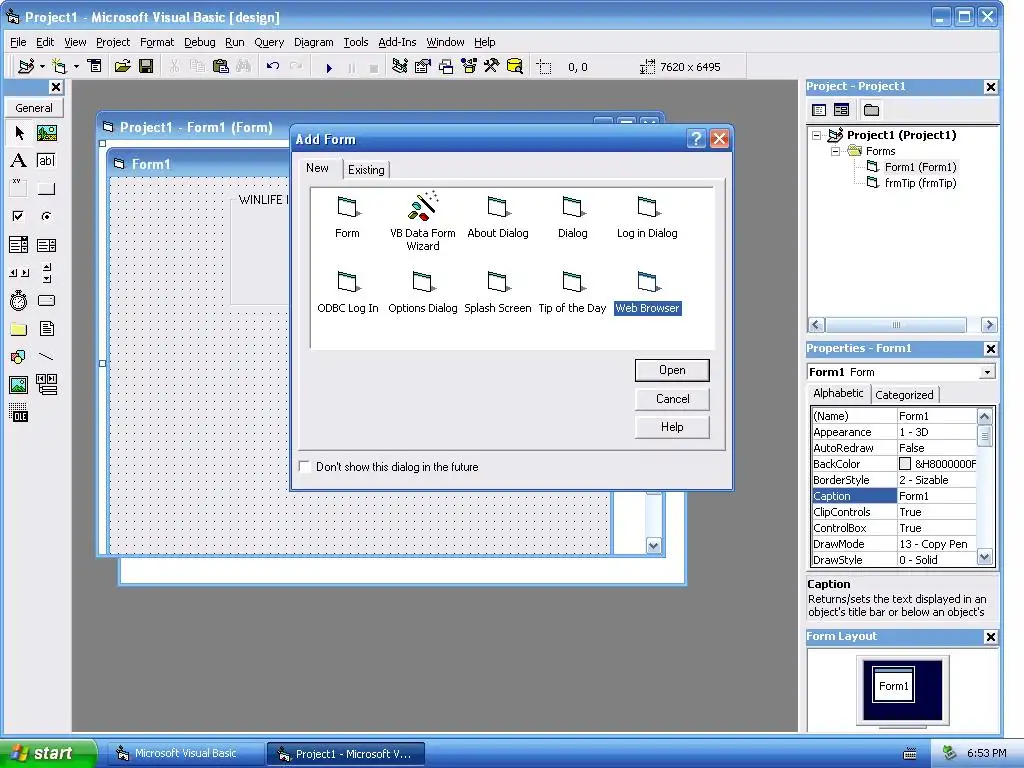Screen dimensions: 1024x768
Task: Click the Open Project toolbar icon
Action: tap(122, 67)
